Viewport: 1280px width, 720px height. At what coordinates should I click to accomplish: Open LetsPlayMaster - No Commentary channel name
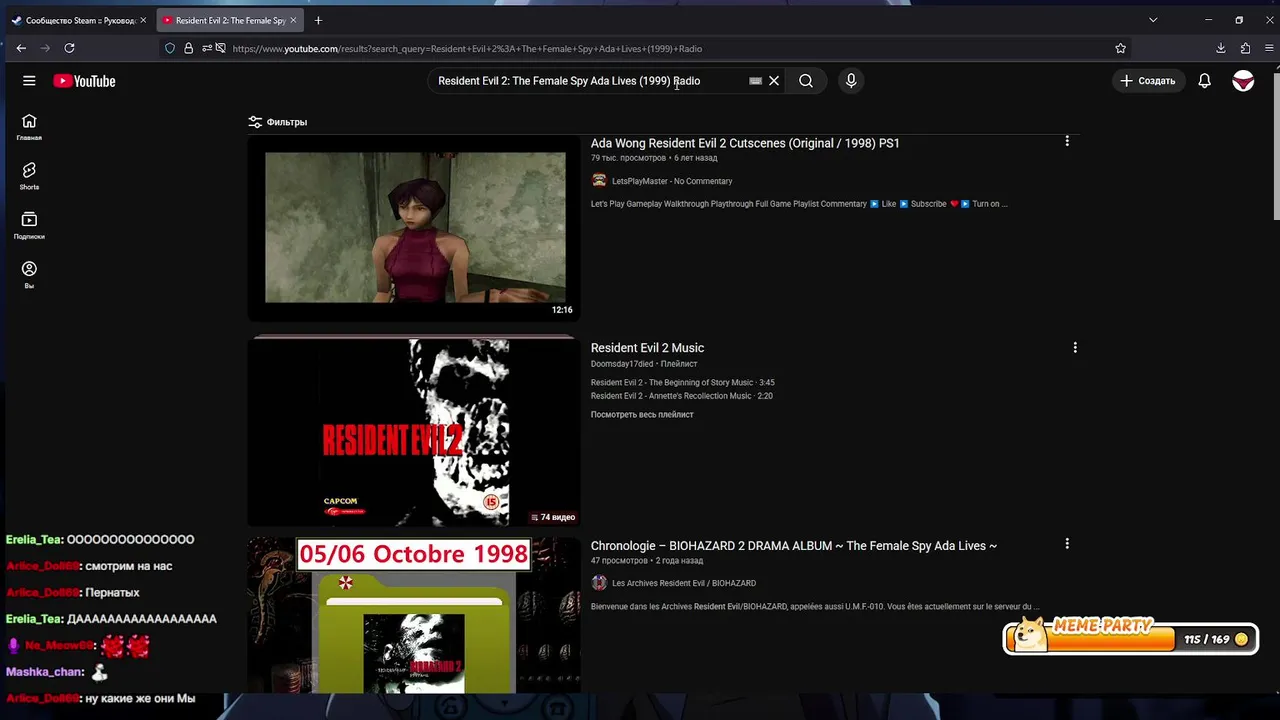pos(672,181)
